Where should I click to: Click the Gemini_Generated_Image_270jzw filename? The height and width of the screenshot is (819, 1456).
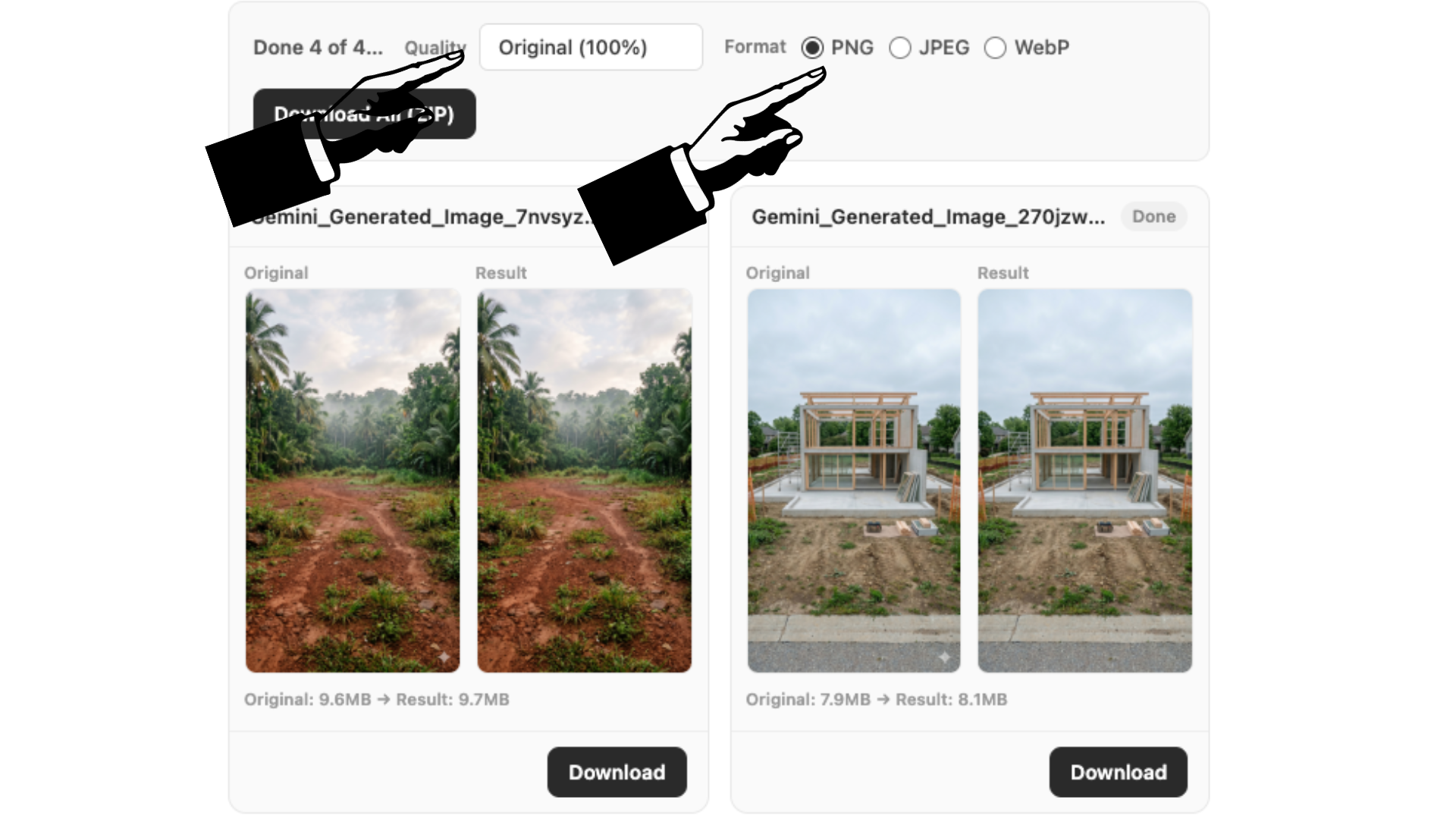point(928,217)
